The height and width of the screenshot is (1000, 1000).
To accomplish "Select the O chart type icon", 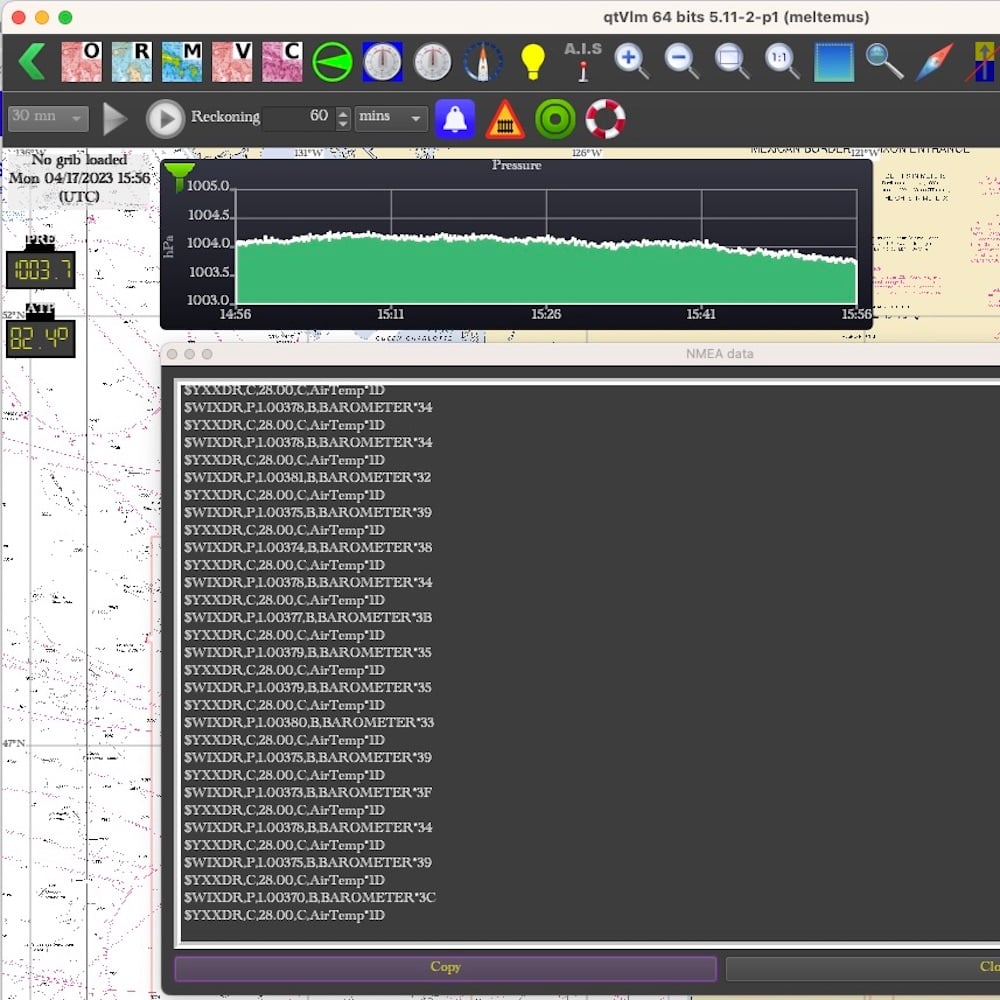I will 81,62.
